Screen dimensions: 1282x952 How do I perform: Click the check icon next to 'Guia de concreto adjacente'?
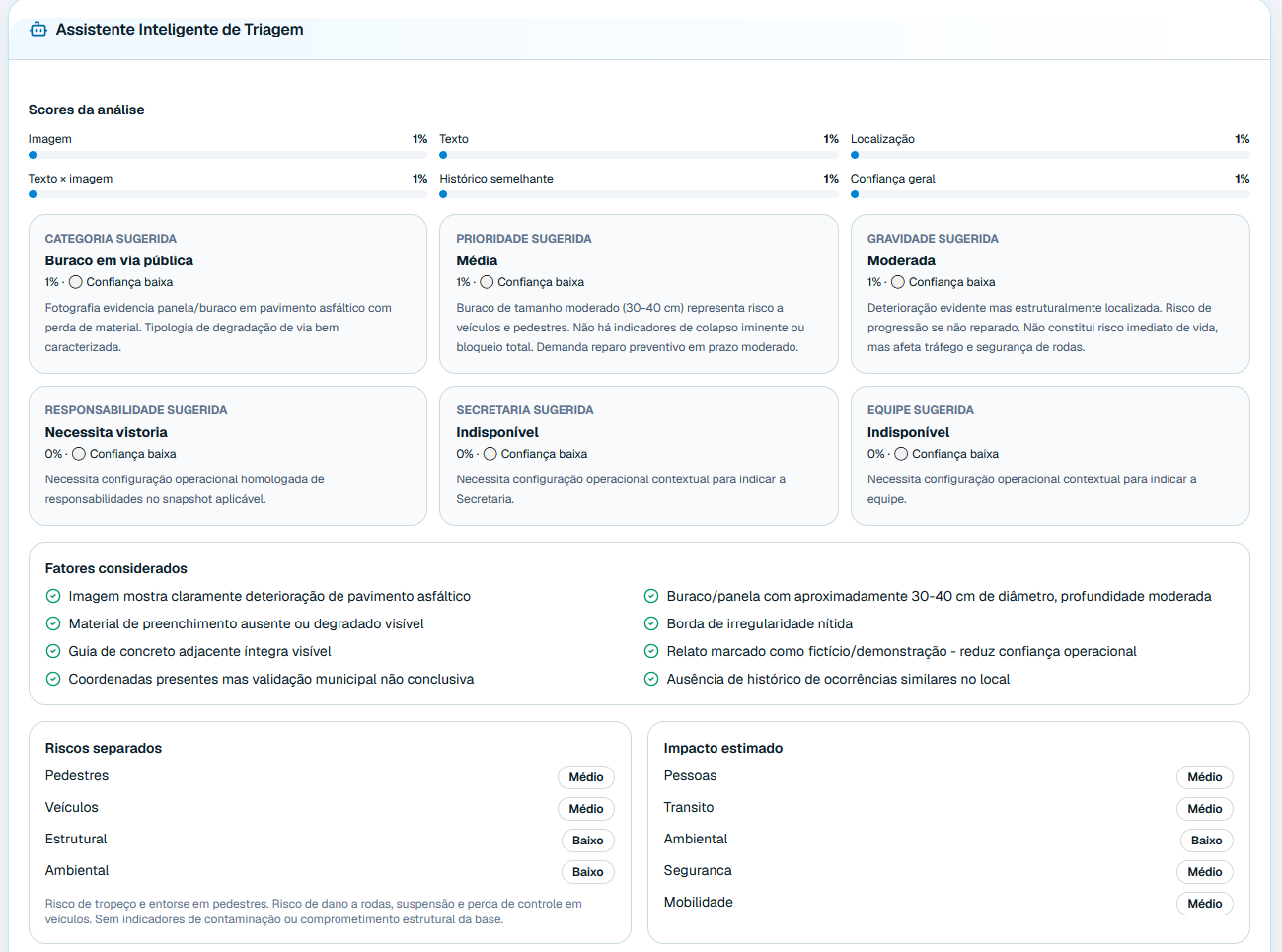53,651
